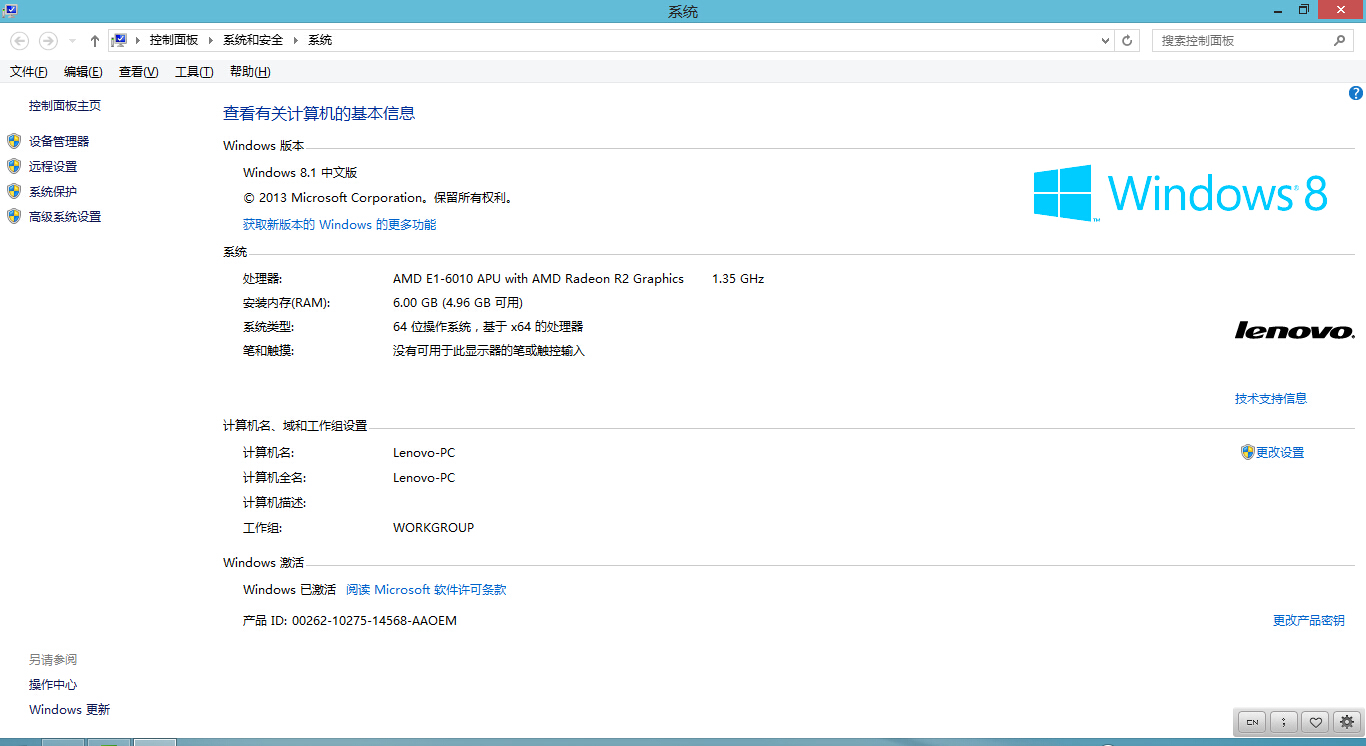Go back with the Back arrow button
Viewport: 1366px width, 746px height.
[19, 41]
